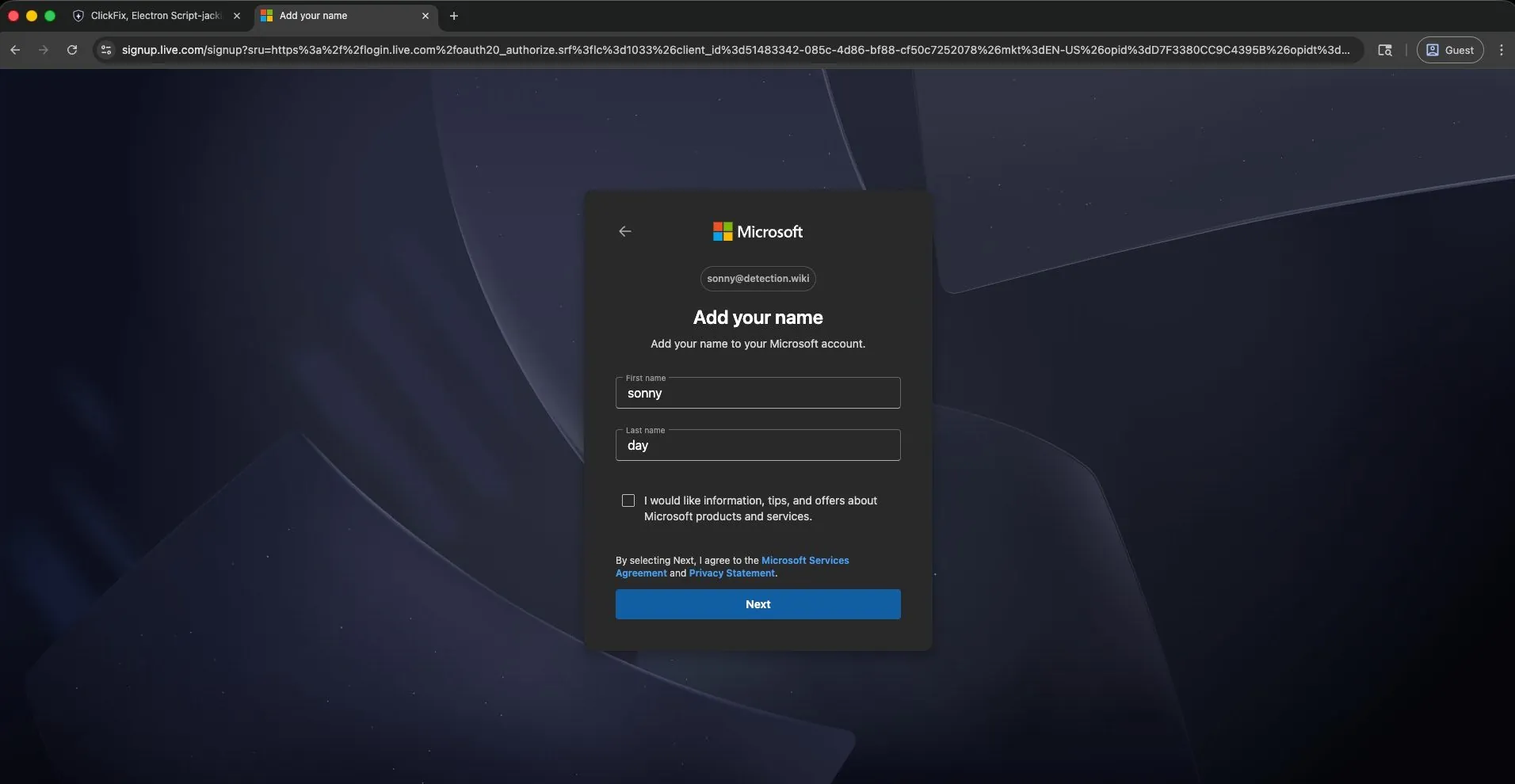Focus the Last name field
Image resolution: width=1515 pixels, height=784 pixels.
tap(758, 445)
